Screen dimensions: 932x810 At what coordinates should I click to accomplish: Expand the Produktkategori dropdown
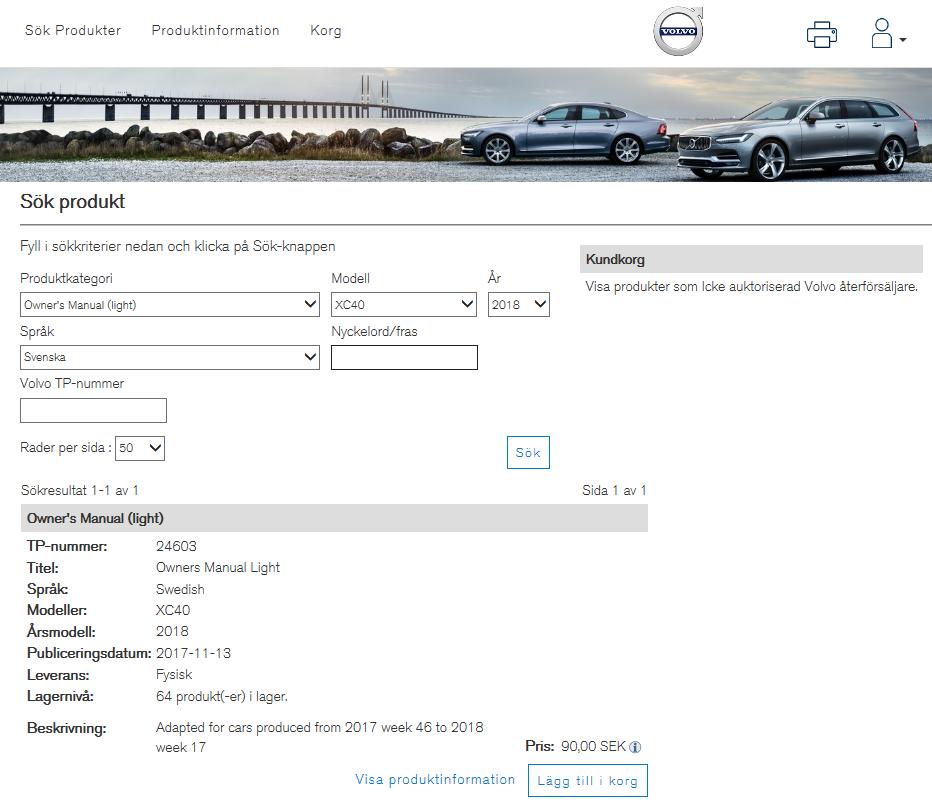point(170,304)
